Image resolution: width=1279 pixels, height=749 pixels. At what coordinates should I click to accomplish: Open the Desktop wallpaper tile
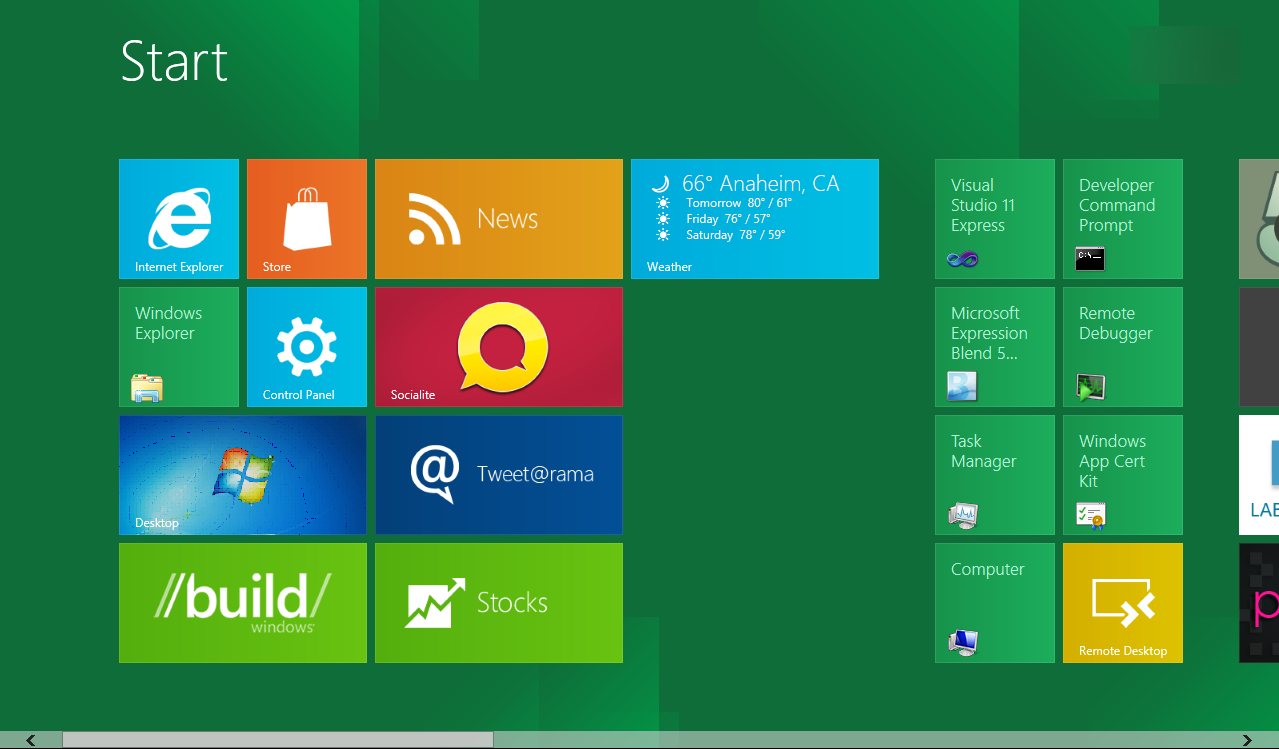tap(243, 475)
